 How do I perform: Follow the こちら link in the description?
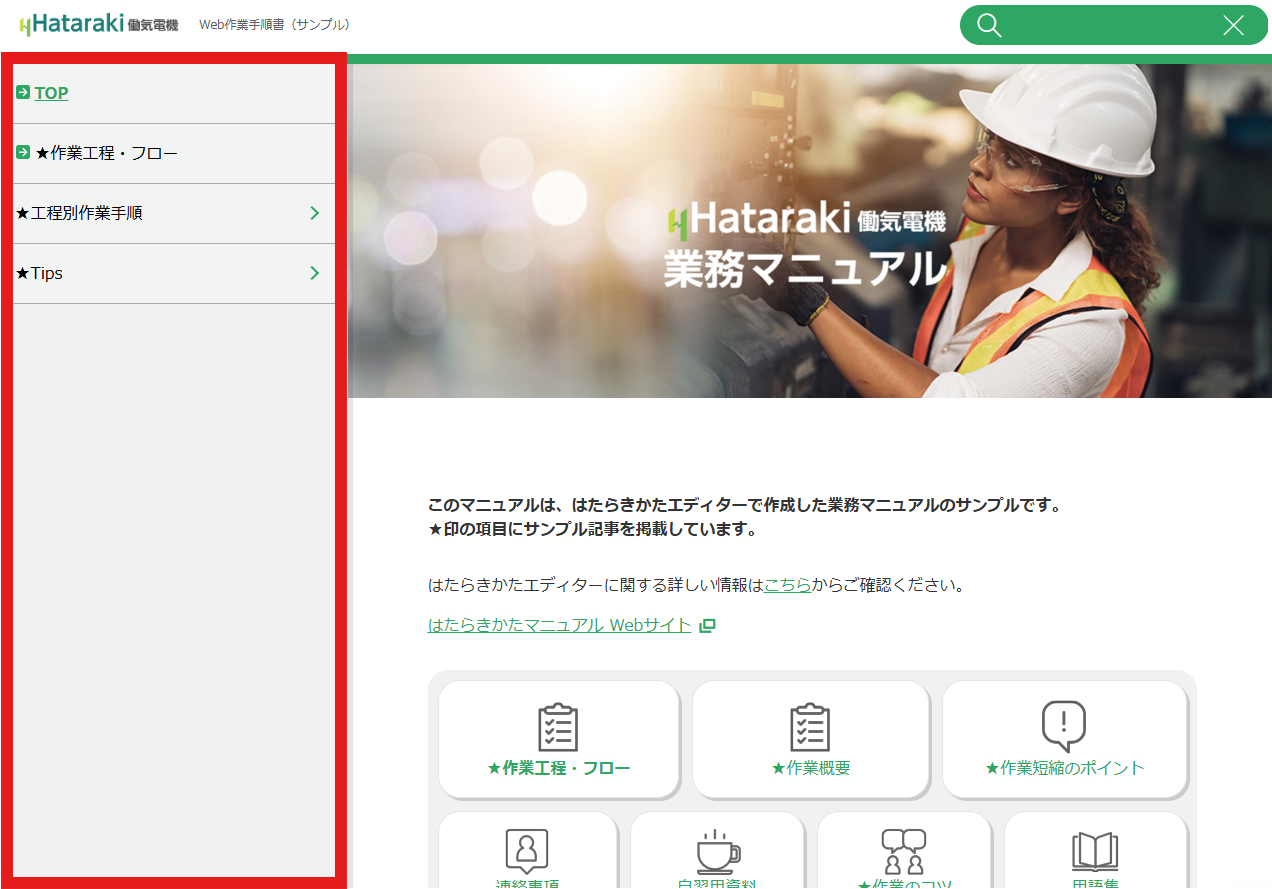point(788,585)
